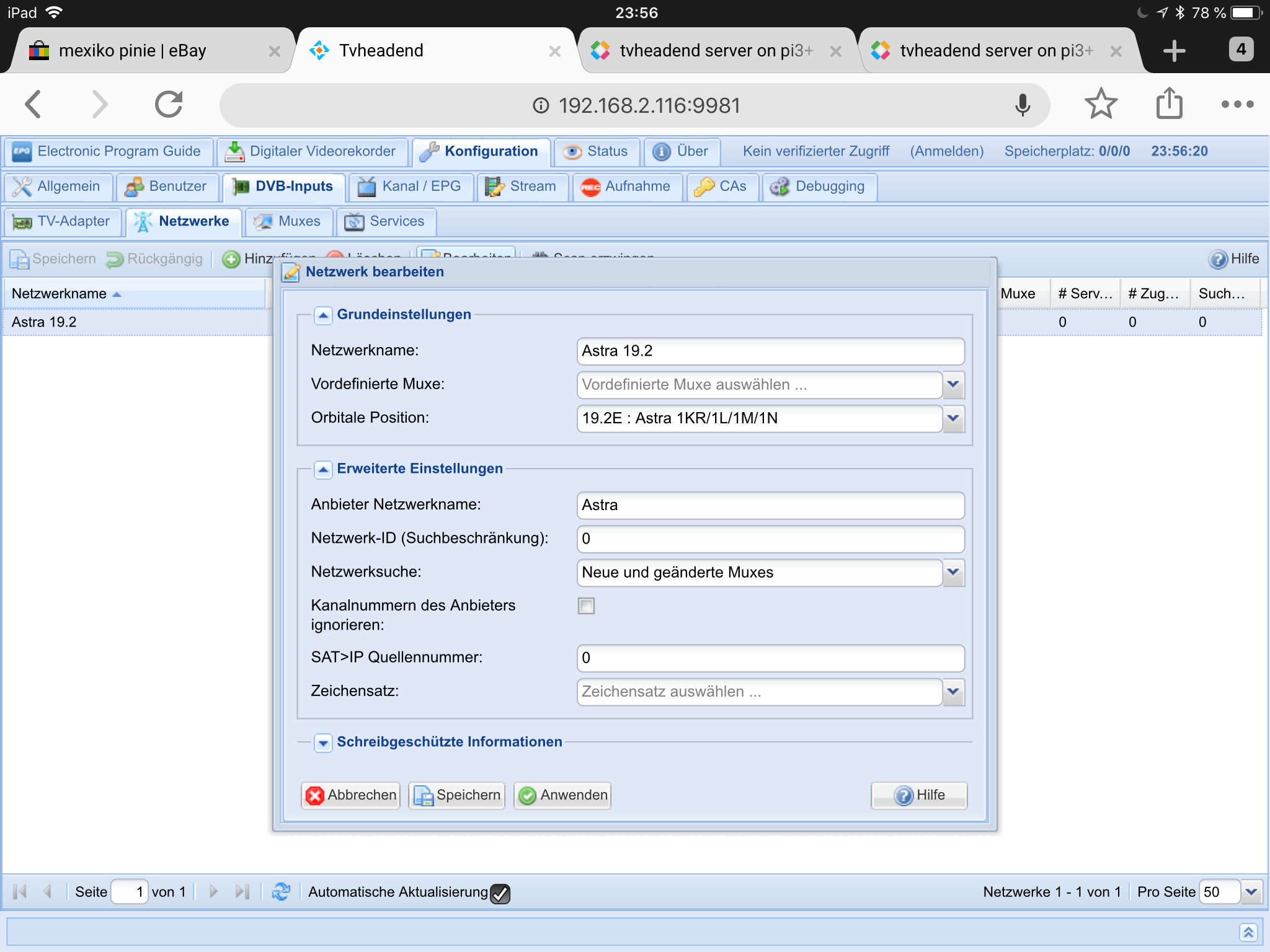
Task: Click the browser reload icon
Action: [169, 104]
